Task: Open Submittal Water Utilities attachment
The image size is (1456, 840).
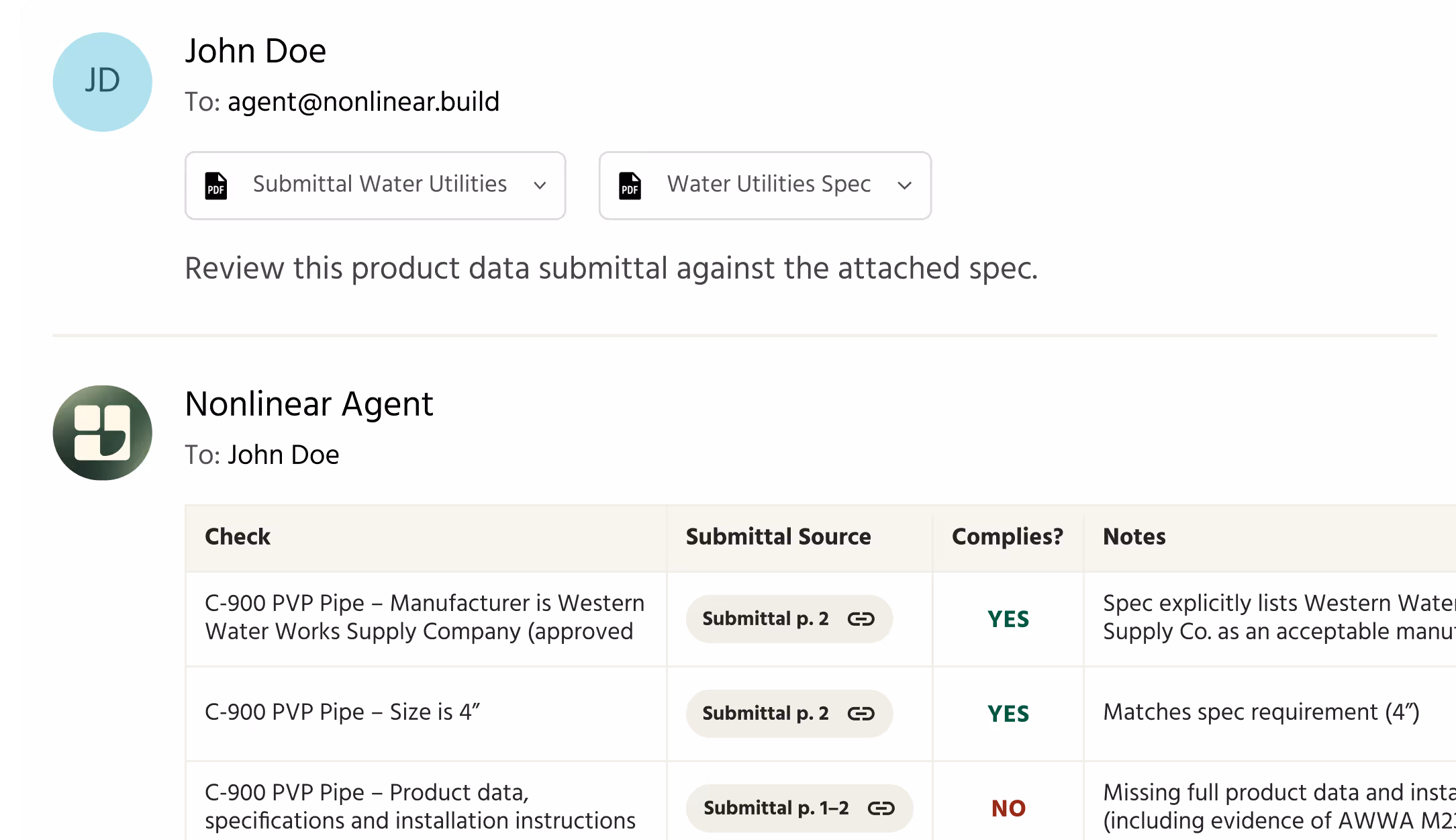Action: (379, 185)
